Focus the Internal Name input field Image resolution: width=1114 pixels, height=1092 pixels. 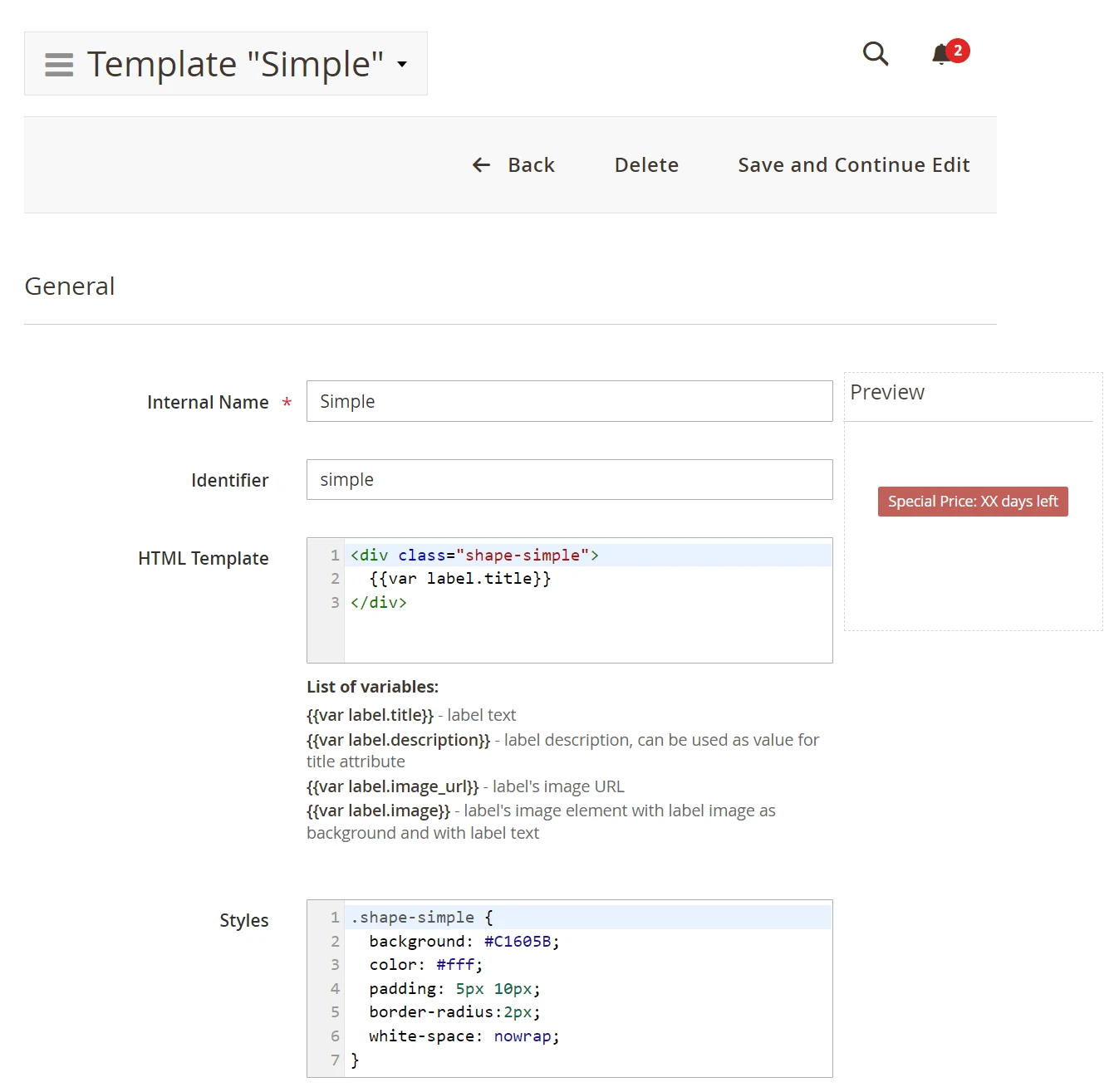[569, 402]
